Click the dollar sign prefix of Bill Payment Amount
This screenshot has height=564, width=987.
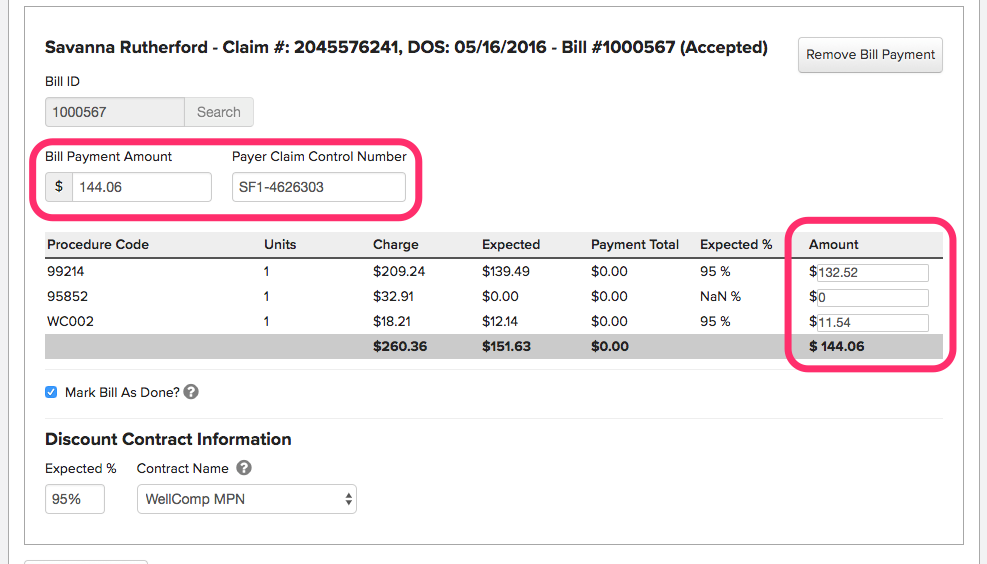pyautogui.click(x=59, y=187)
